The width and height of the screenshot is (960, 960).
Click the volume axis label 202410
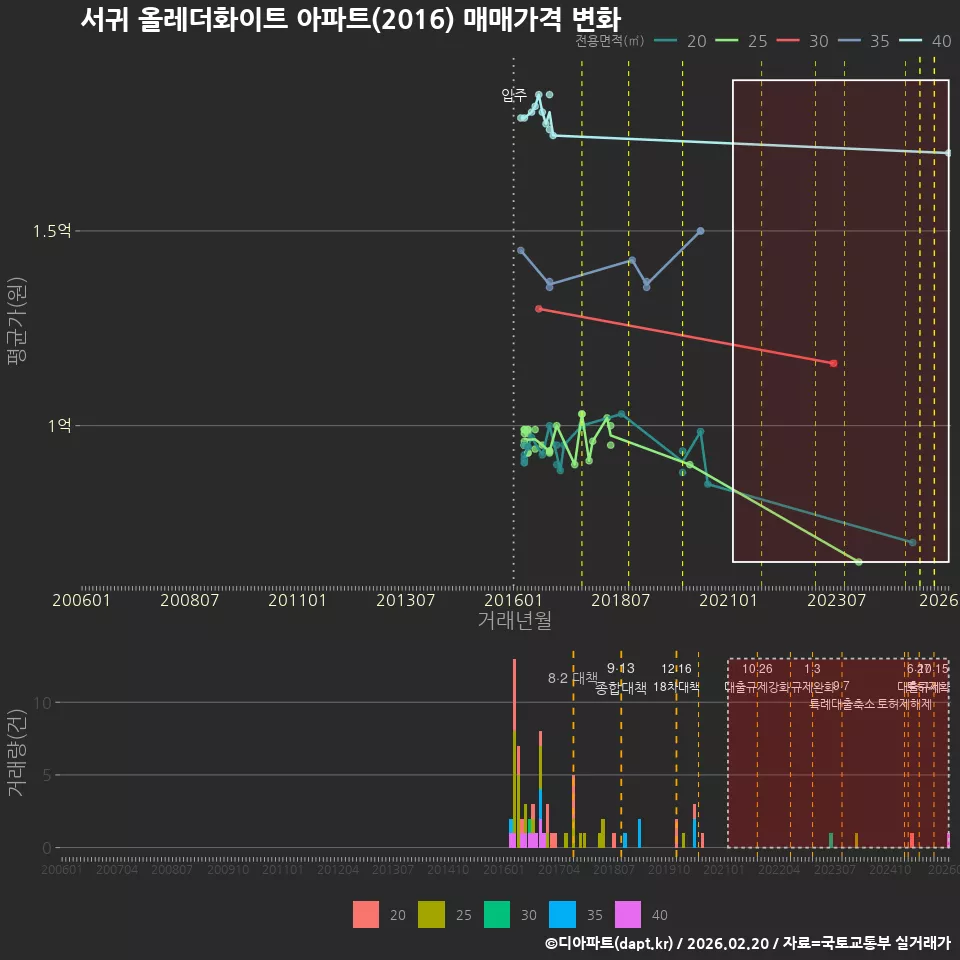890,869
